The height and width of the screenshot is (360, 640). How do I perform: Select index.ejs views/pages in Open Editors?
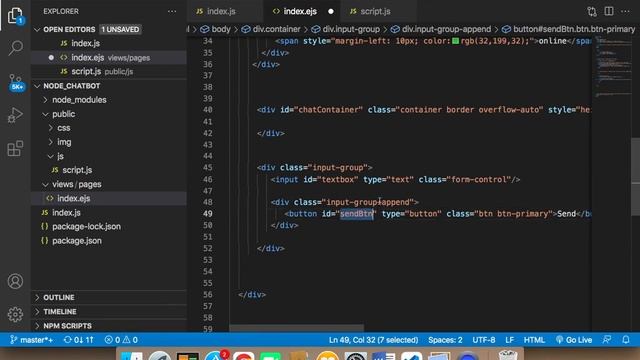110,58
